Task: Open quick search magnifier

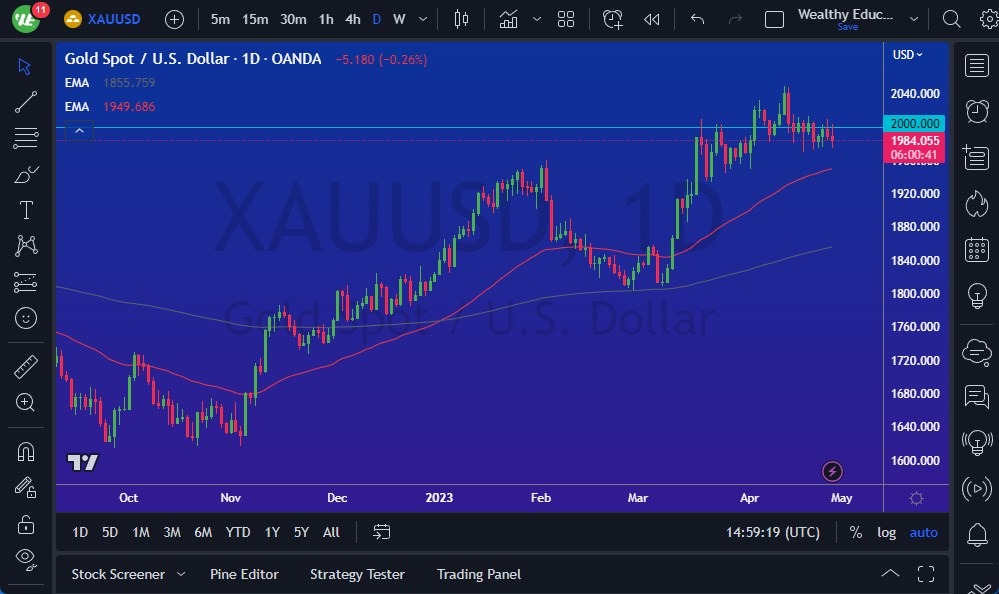Action: tap(951, 19)
